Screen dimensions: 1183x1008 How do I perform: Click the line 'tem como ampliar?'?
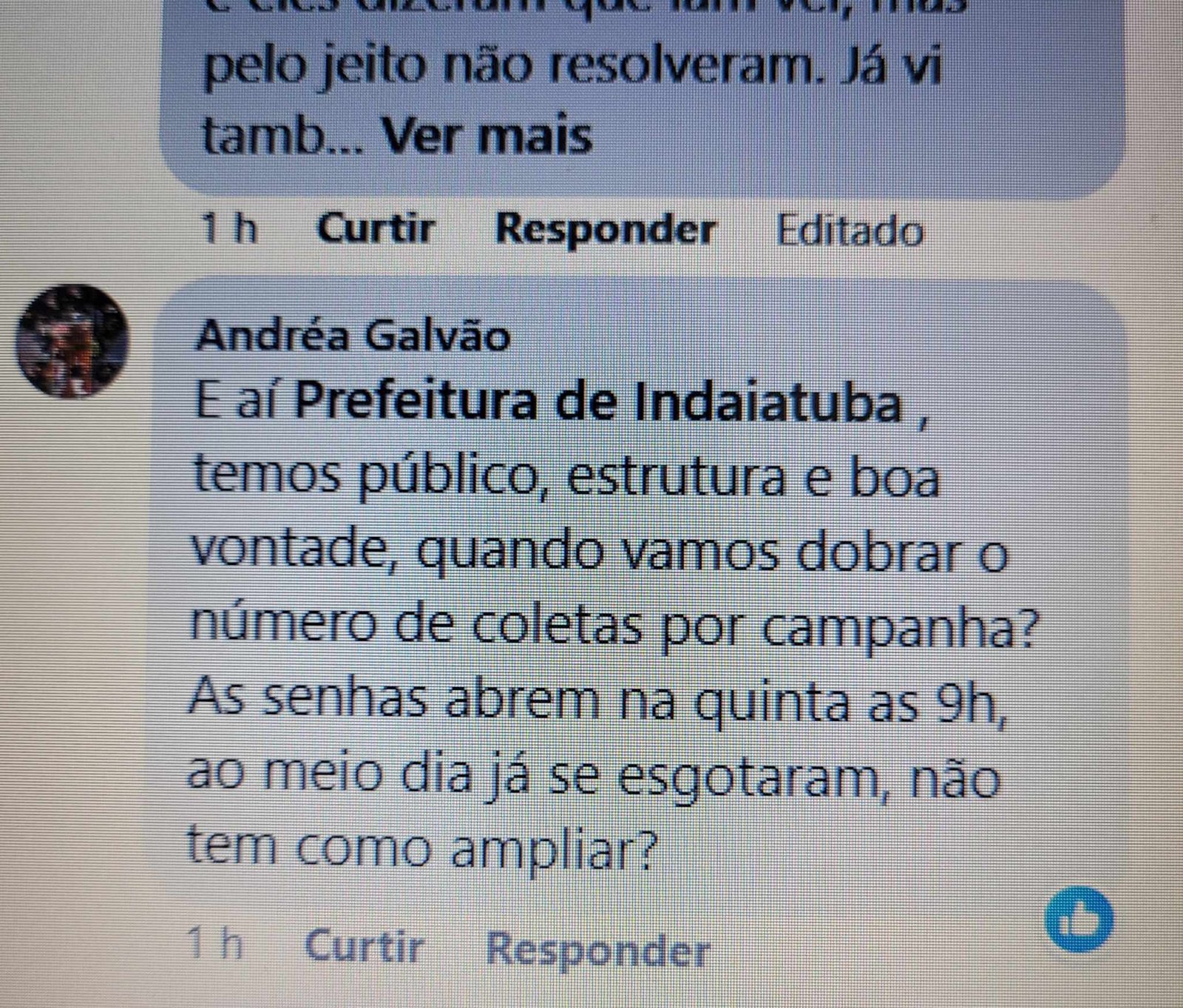422,848
